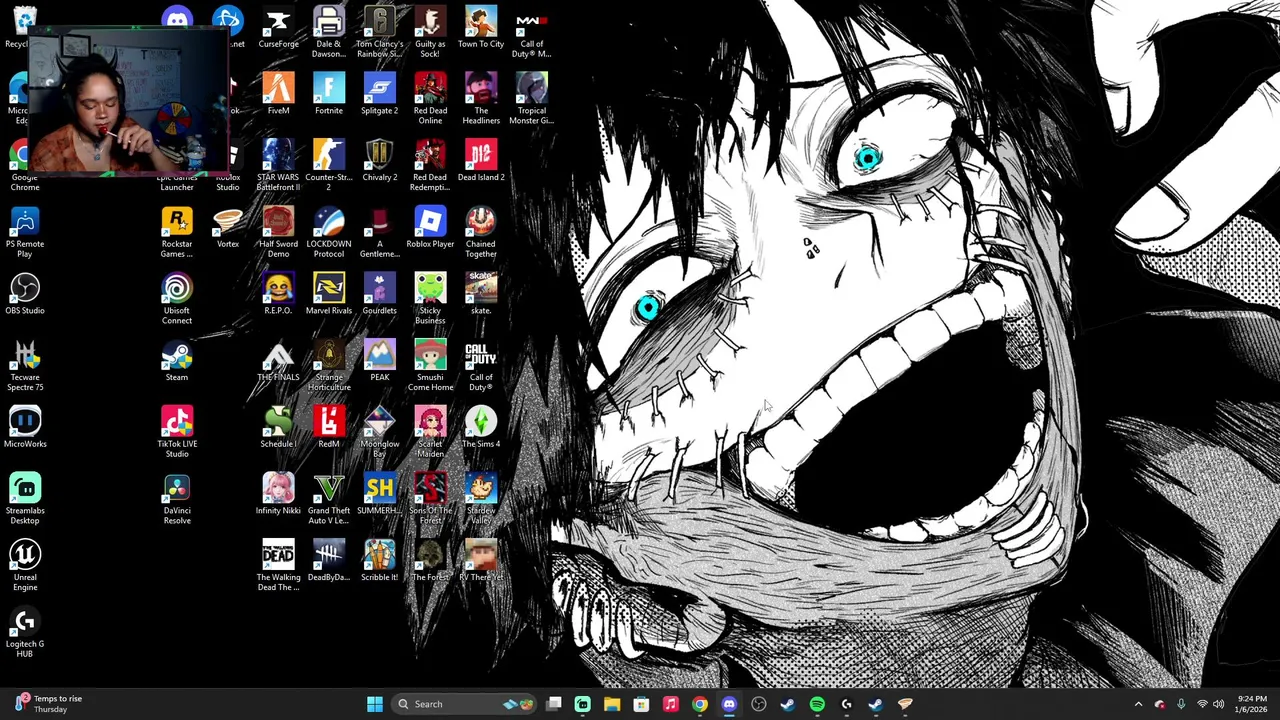Screen dimensions: 1280x720
Task: Open the PEAK game shortcut
Action: pyautogui.click(x=379, y=361)
